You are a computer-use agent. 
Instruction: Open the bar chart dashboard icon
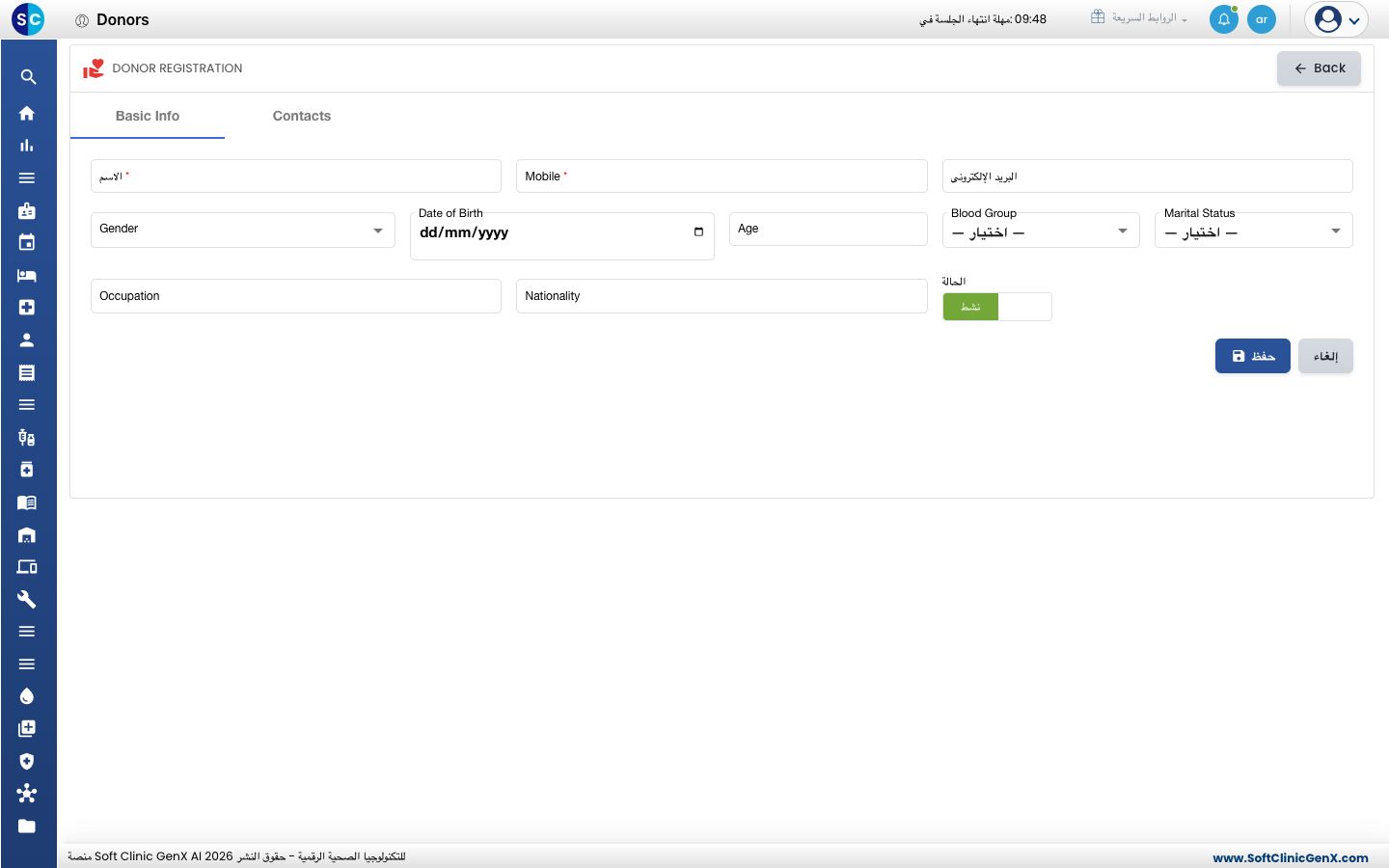[x=27, y=146]
